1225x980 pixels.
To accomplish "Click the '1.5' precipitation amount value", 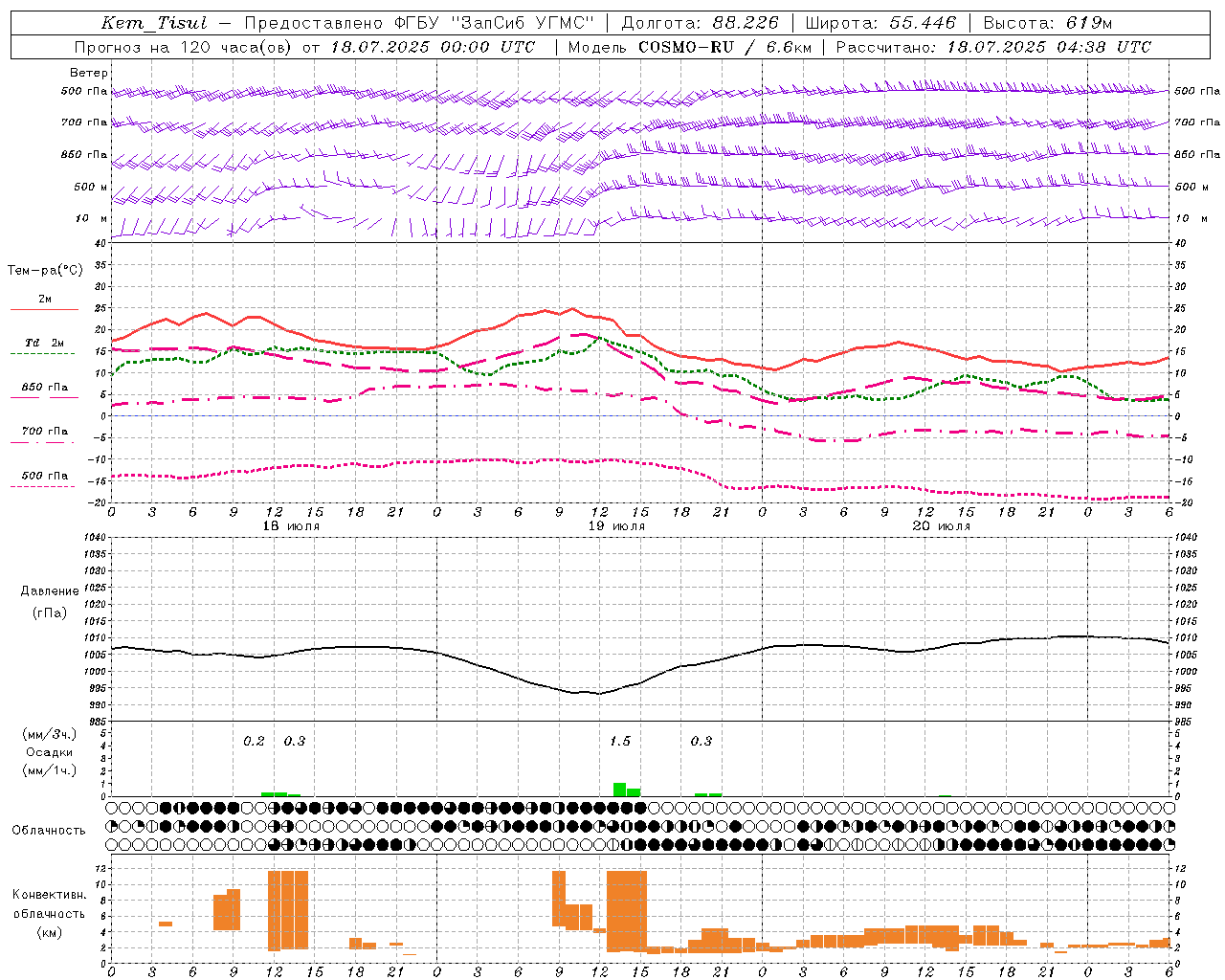I will pyautogui.click(x=620, y=742).
